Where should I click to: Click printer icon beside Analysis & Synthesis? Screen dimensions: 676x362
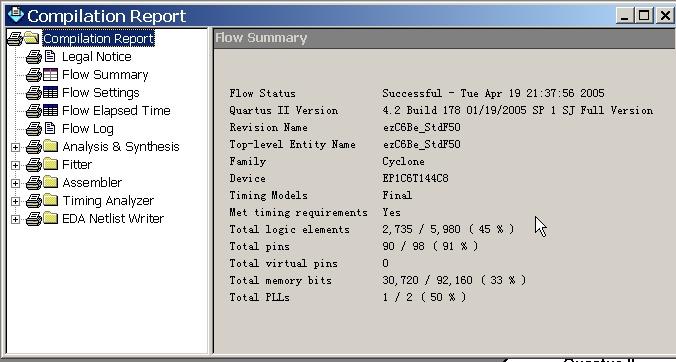34,147
